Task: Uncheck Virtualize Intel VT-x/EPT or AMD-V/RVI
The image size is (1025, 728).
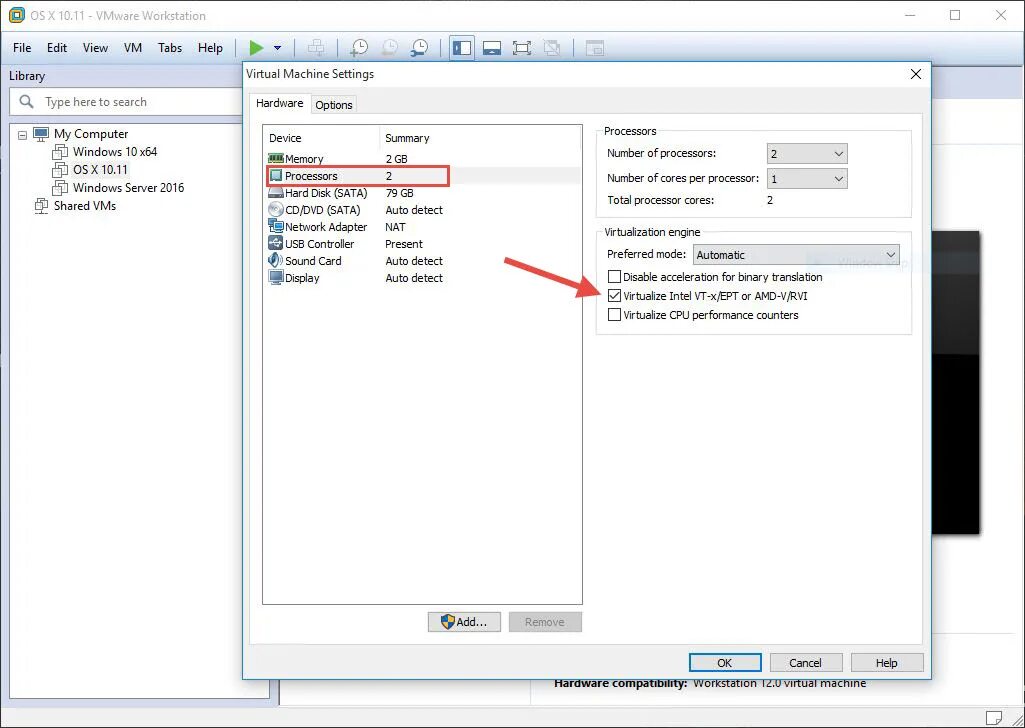Action: tap(615, 296)
